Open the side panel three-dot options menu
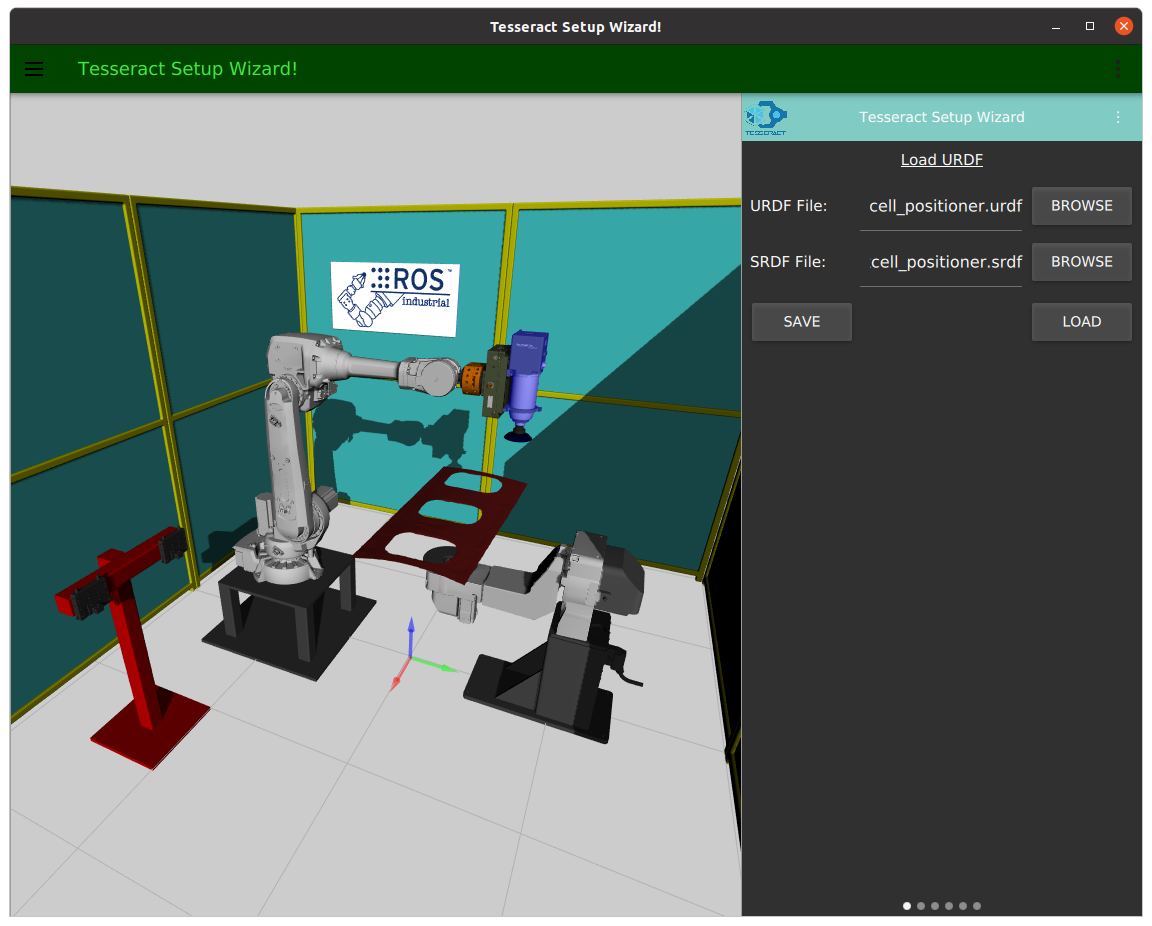 click(x=1118, y=117)
